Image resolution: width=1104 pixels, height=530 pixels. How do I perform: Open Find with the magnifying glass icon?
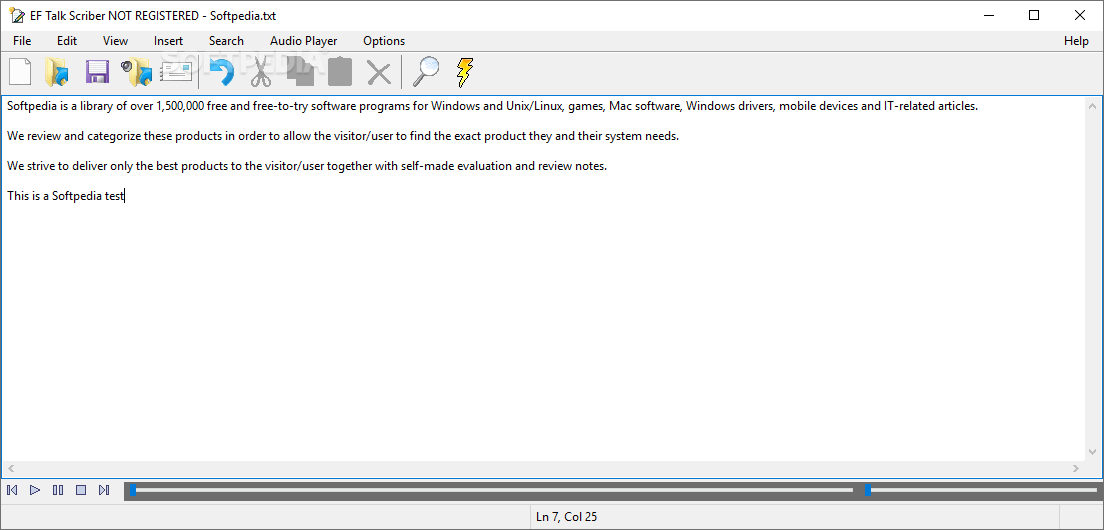425,72
